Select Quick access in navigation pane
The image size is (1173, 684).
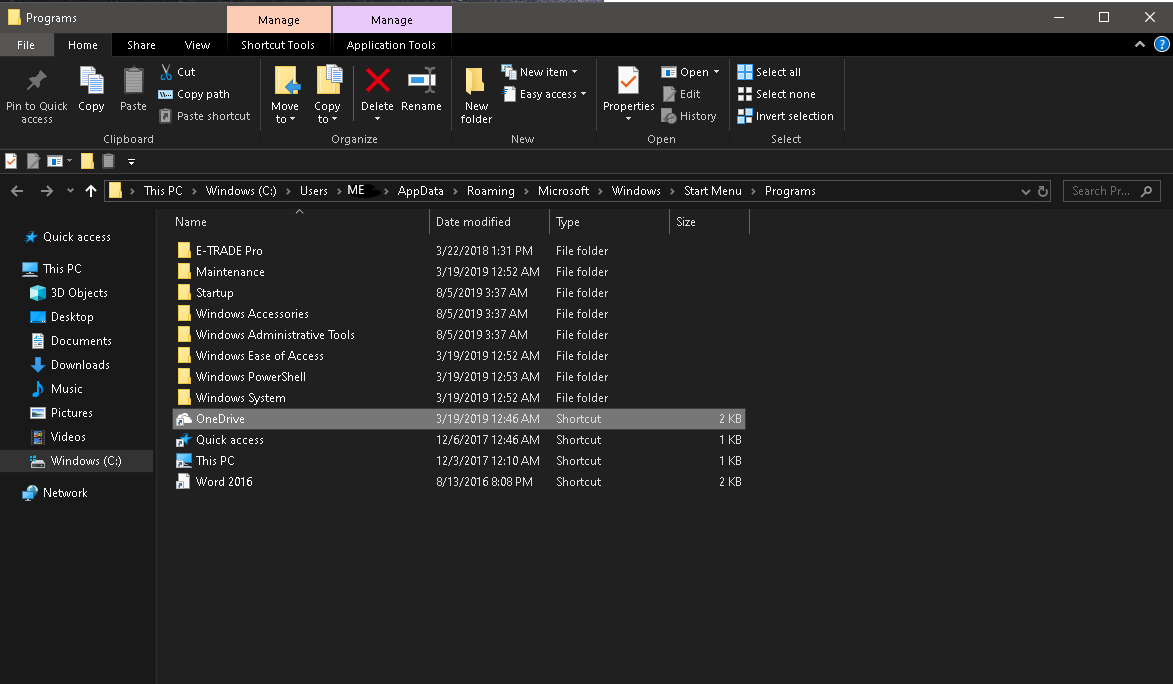76,237
